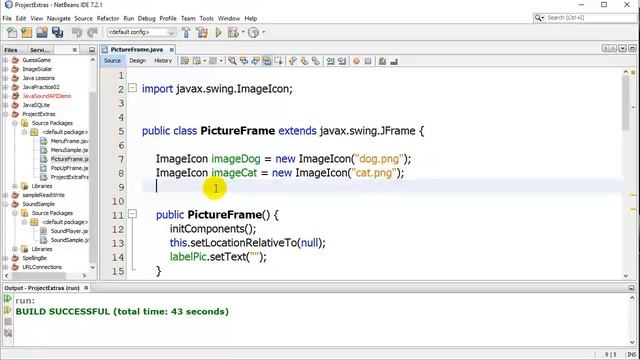Click the Find Previous Occurrence icon
Viewport: 640px width, 360px height.
click(244, 61)
